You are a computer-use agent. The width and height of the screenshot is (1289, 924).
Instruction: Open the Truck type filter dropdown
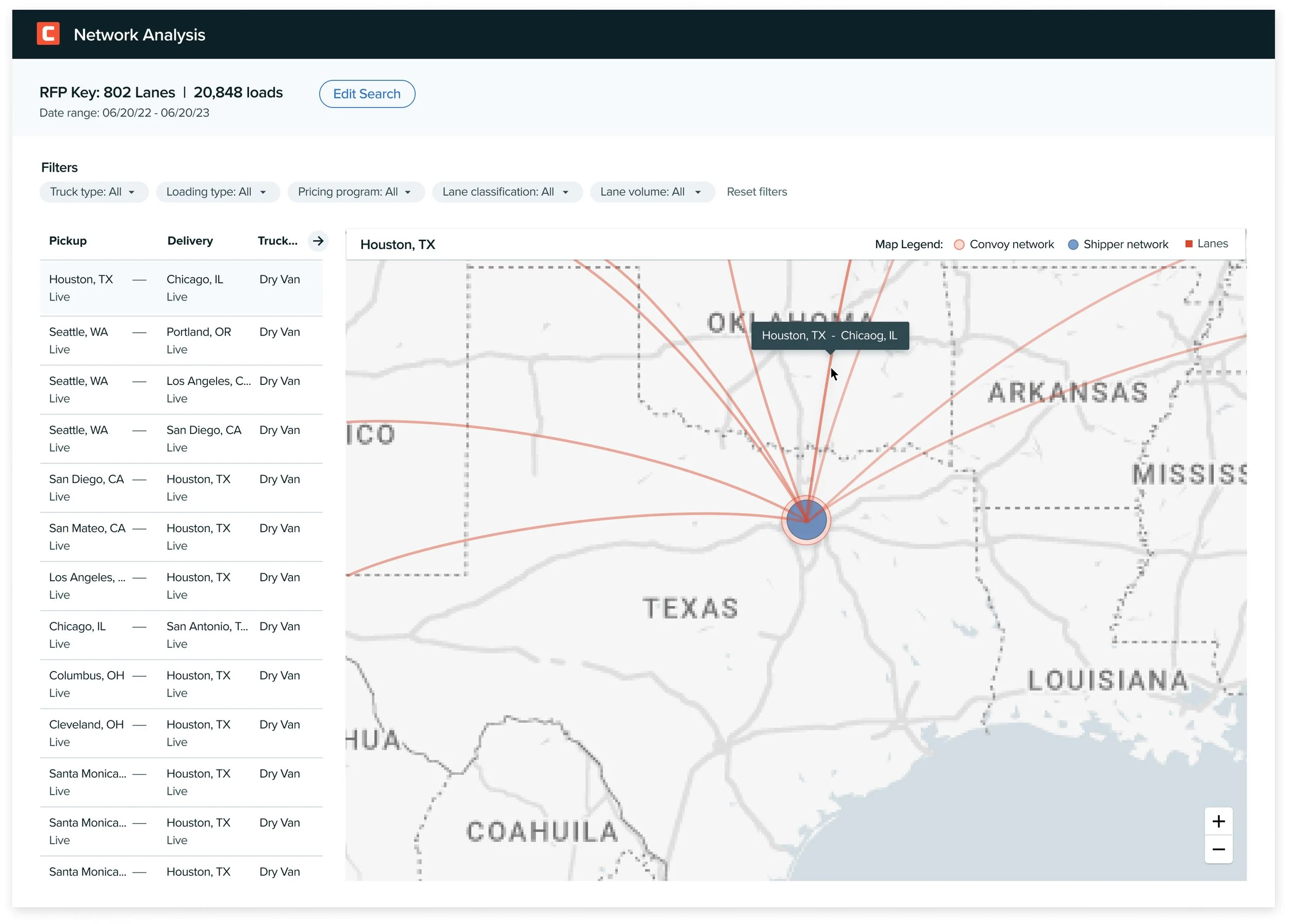point(93,192)
